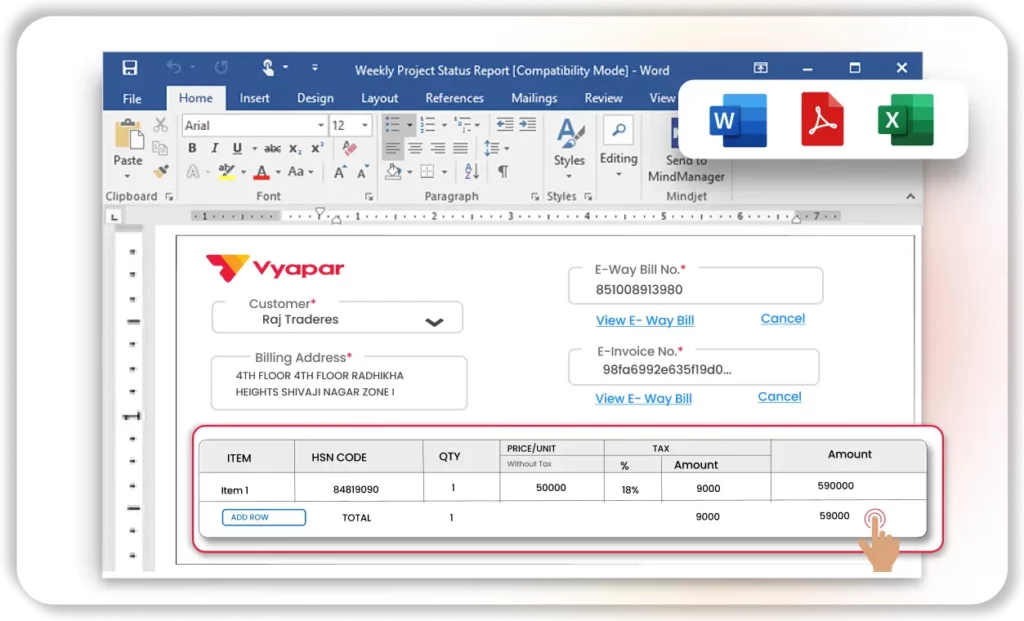Apply the red font color swatch
The height and width of the screenshot is (621, 1024).
[x=261, y=172]
